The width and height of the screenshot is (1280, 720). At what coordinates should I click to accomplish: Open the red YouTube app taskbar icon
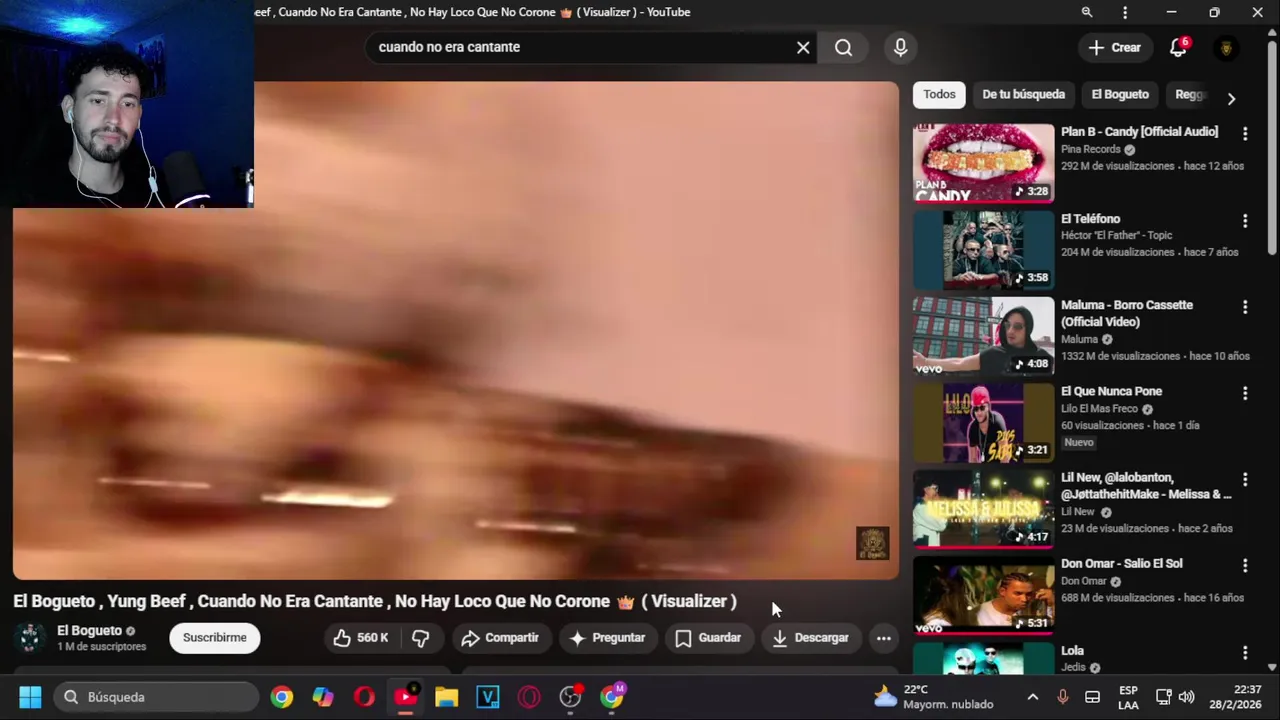point(405,697)
